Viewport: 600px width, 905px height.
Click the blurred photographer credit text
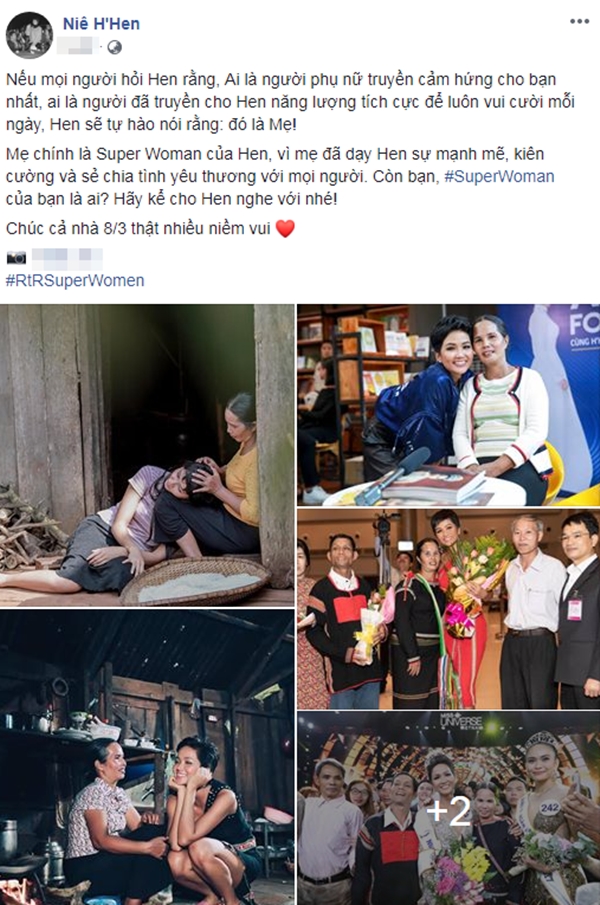pos(67,258)
